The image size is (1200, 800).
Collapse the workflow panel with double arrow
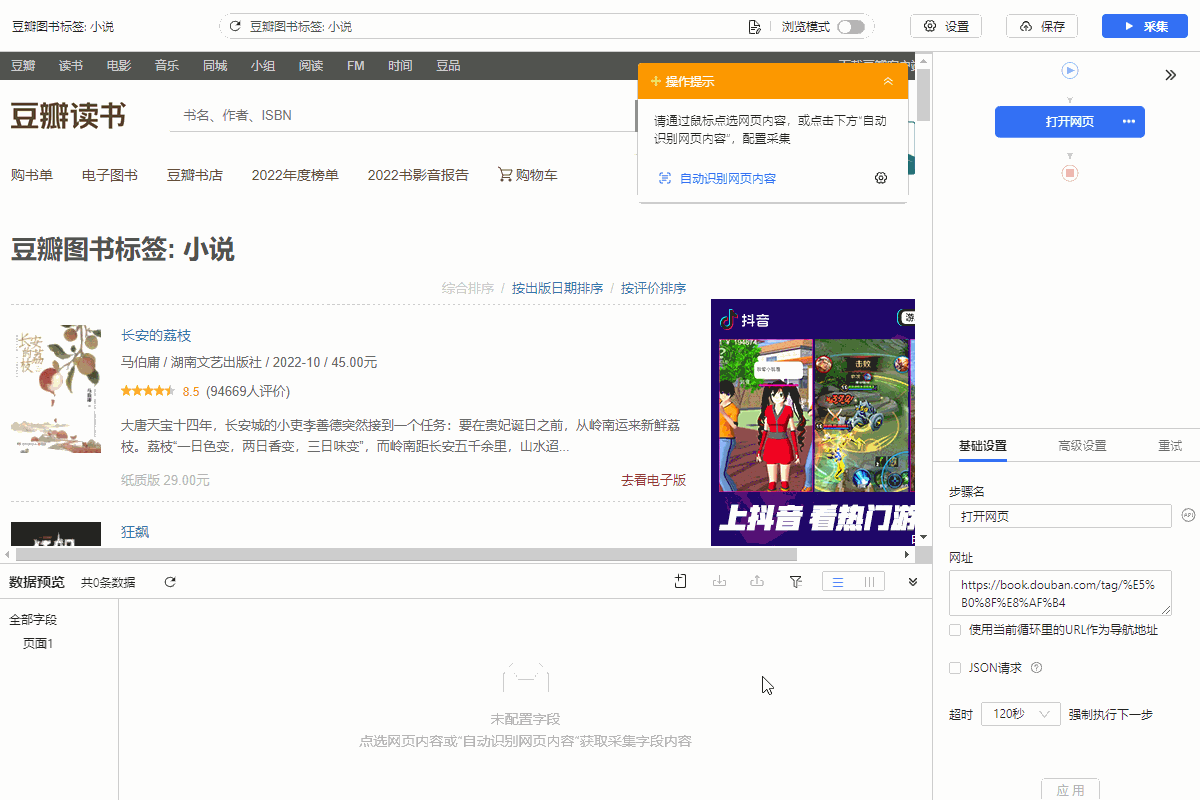point(1171,75)
